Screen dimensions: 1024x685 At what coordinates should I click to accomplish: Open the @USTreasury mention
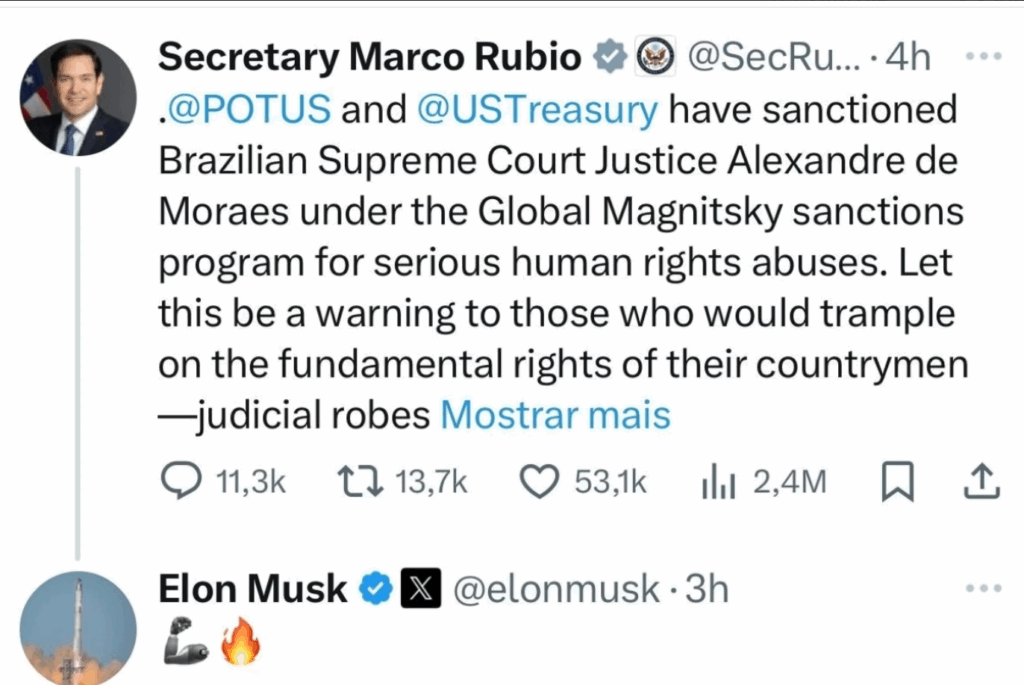535,109
